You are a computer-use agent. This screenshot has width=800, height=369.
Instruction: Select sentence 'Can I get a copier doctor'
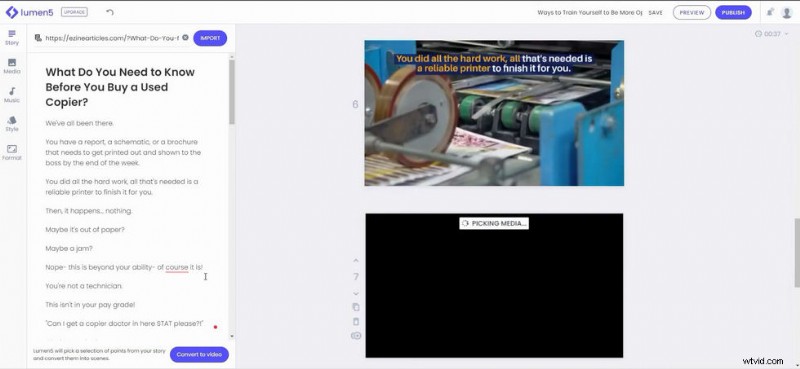click(x=124, y=324)
